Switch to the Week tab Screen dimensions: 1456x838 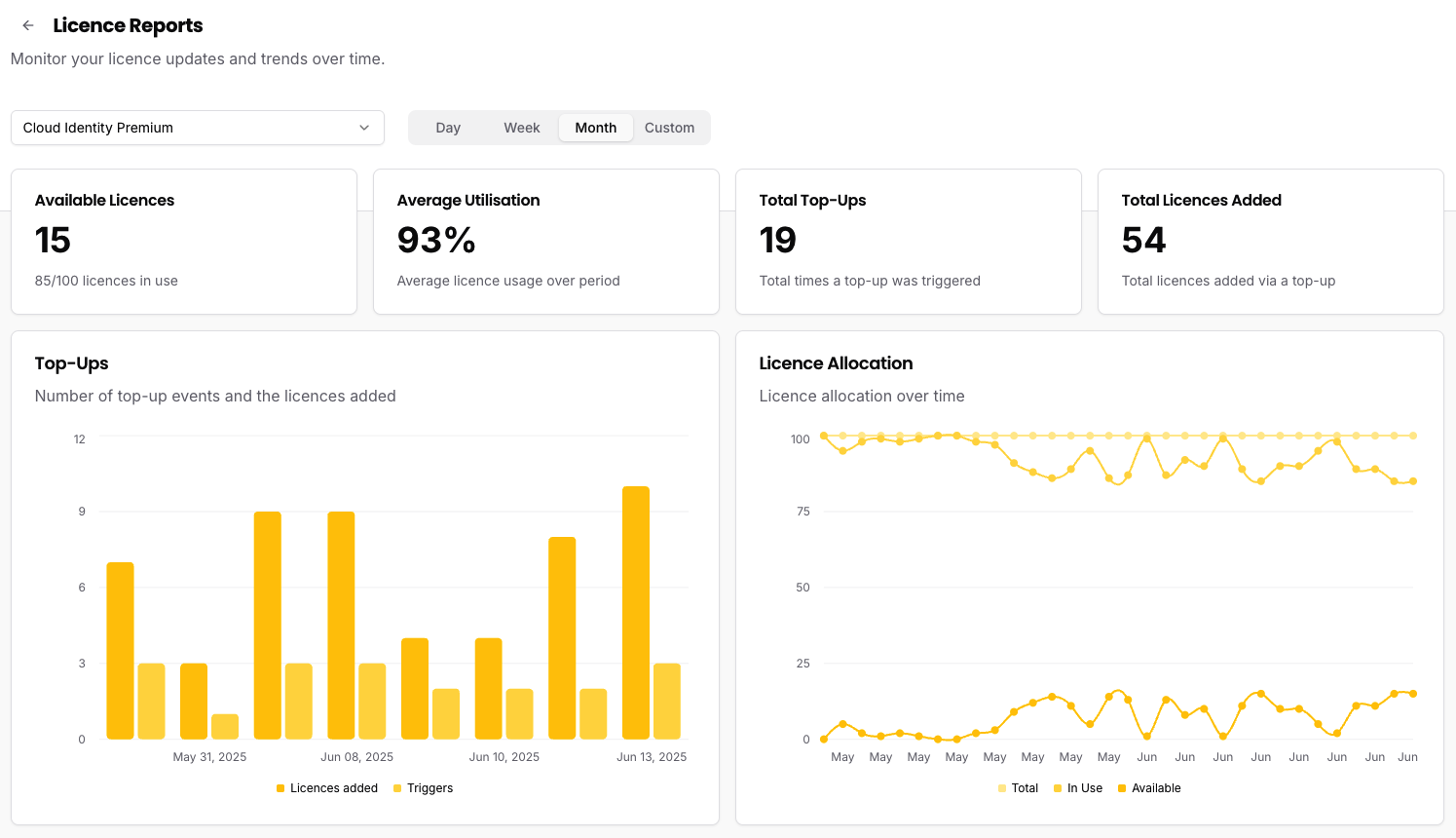[x=522, y=128]
